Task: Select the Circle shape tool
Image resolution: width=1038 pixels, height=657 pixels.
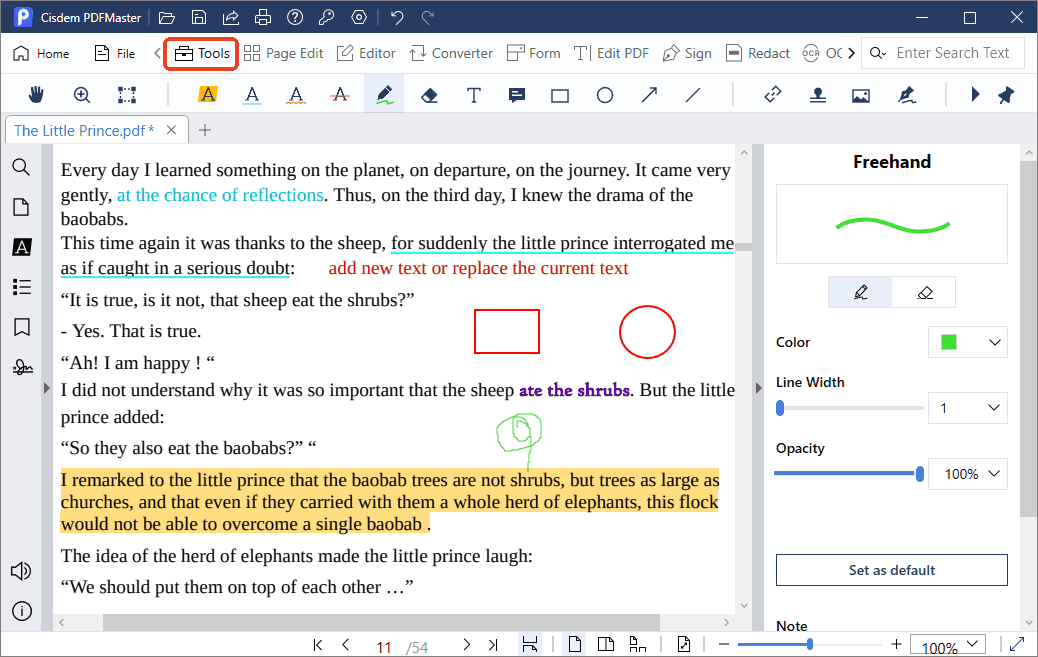Action: pos(604,95)
